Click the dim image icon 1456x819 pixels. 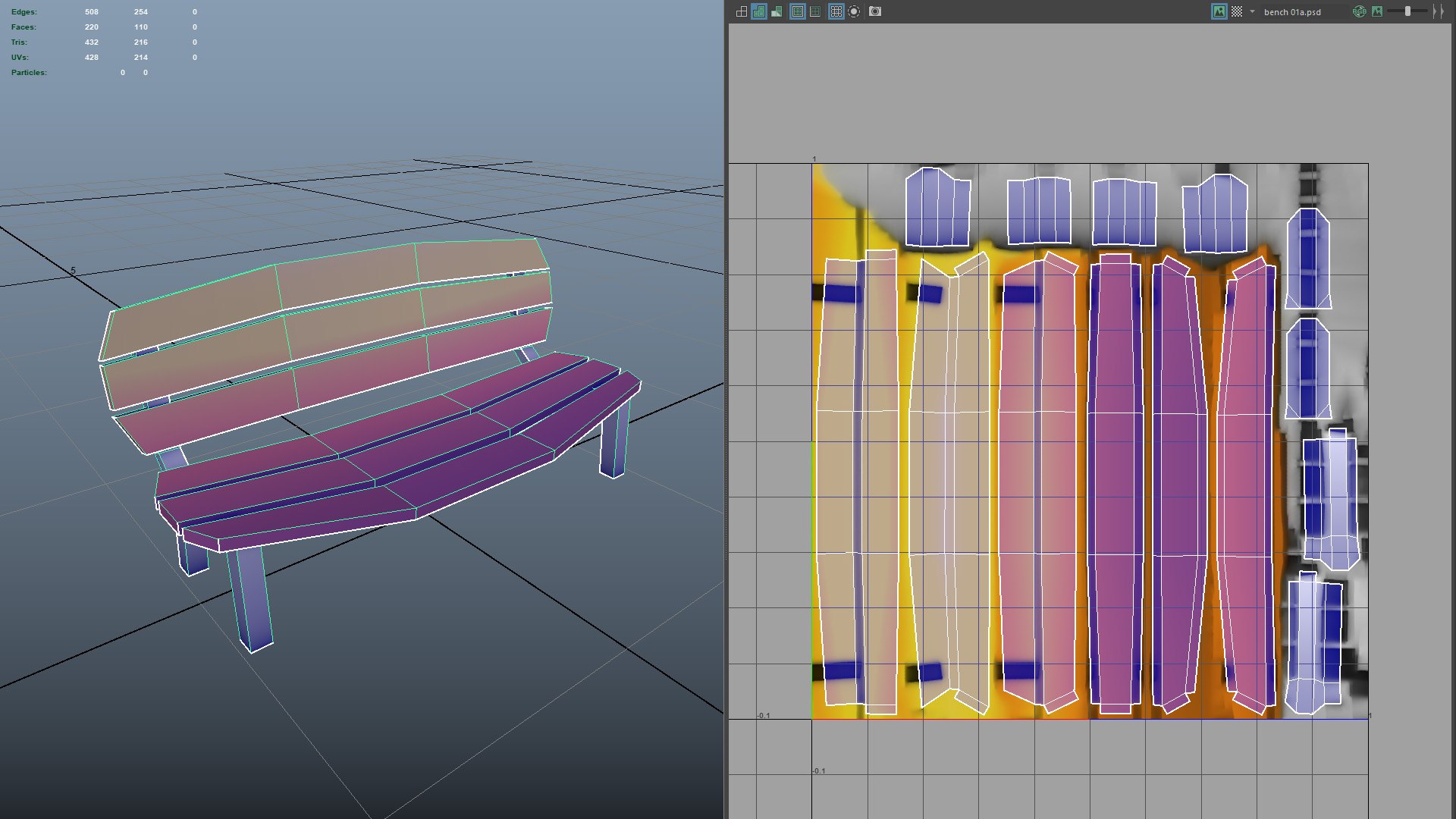(1377, 11)
